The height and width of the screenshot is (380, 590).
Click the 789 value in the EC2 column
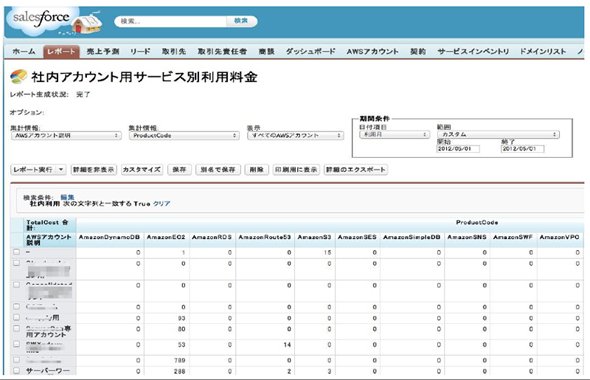(180, 360)
